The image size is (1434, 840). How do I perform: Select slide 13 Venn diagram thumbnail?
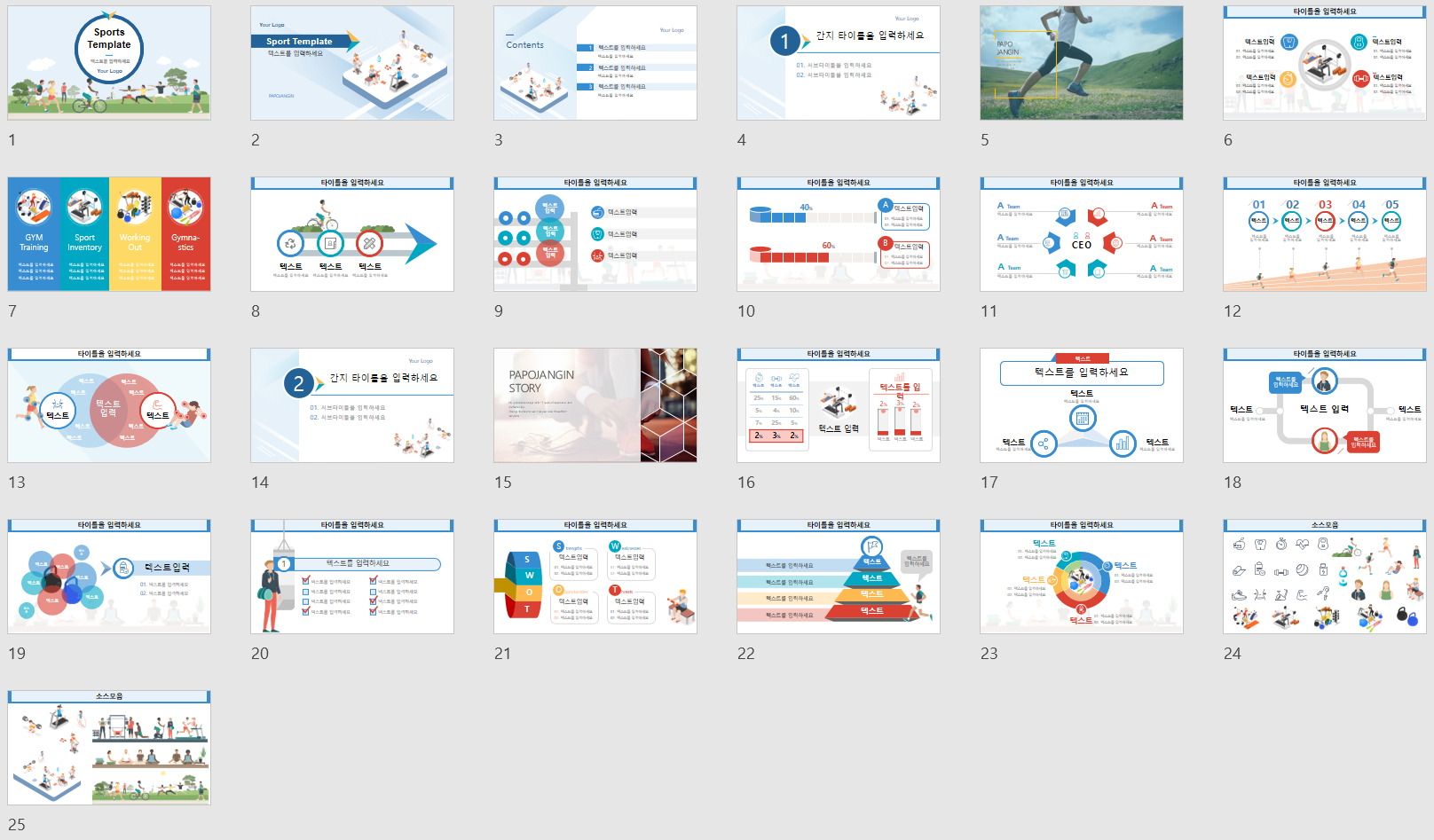[109, 405]
